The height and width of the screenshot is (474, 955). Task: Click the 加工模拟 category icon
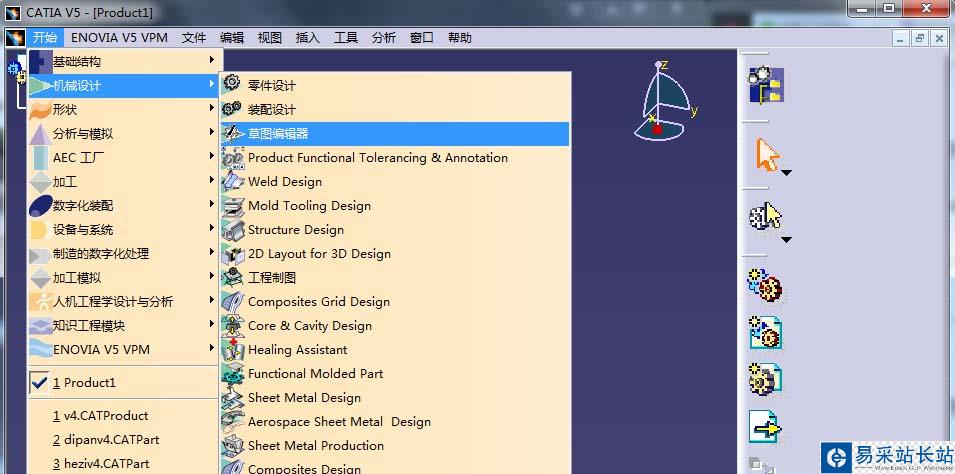coord(40,278)
